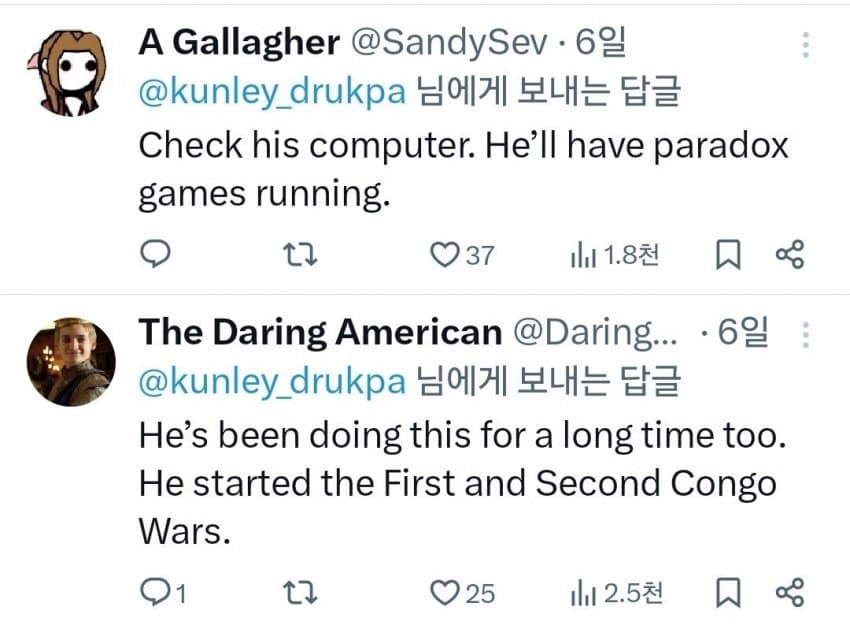Bookmark A Gallagher's tweet

pyautogui.click(x=728, y=255)
